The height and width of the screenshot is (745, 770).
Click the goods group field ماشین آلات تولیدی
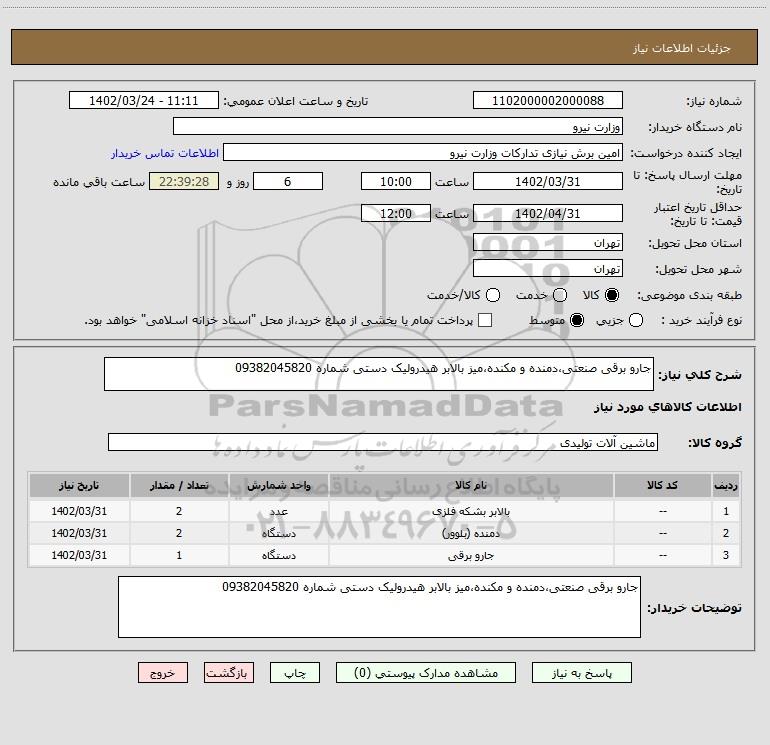383,442
